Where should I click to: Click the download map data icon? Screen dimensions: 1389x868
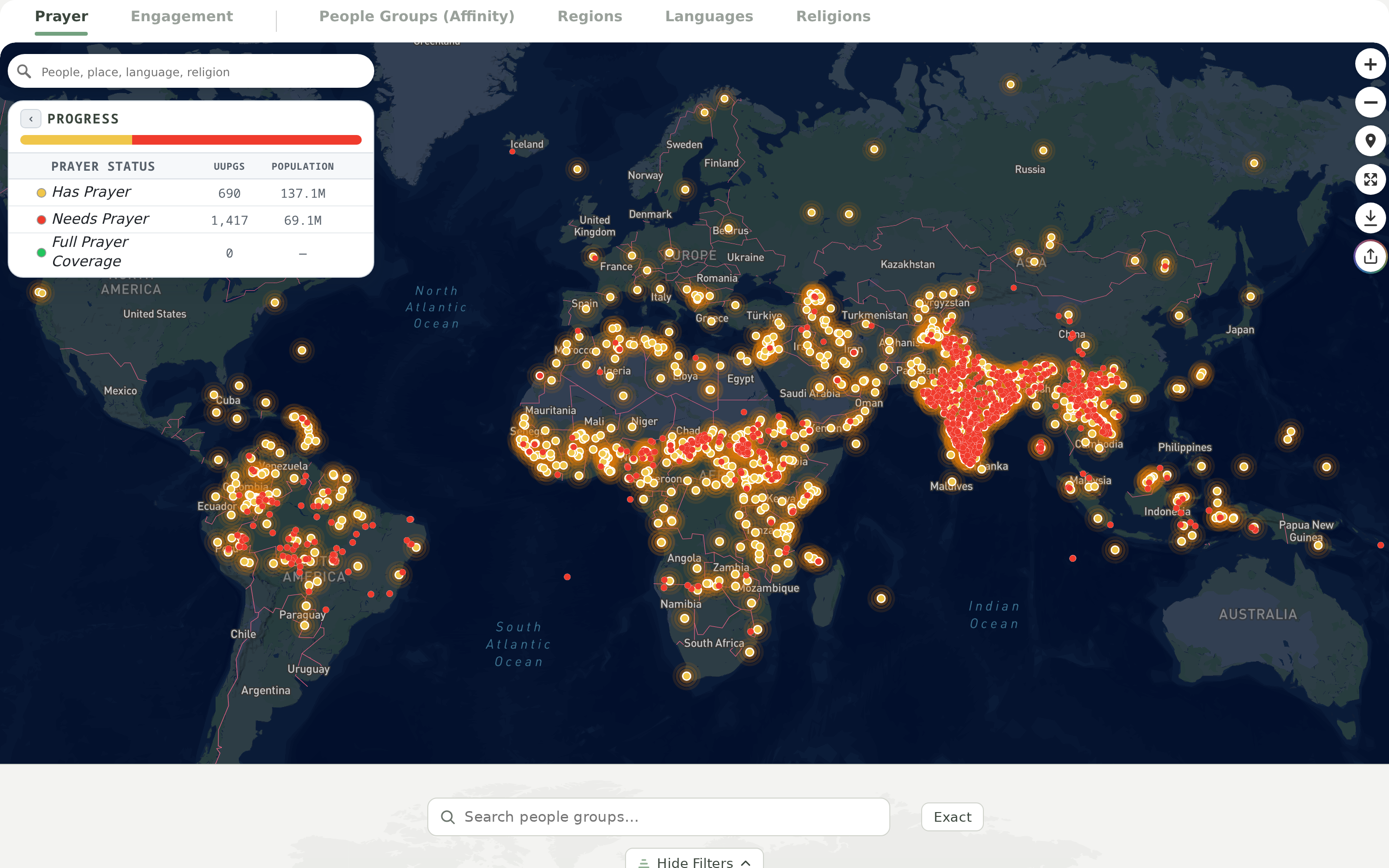1370,218
